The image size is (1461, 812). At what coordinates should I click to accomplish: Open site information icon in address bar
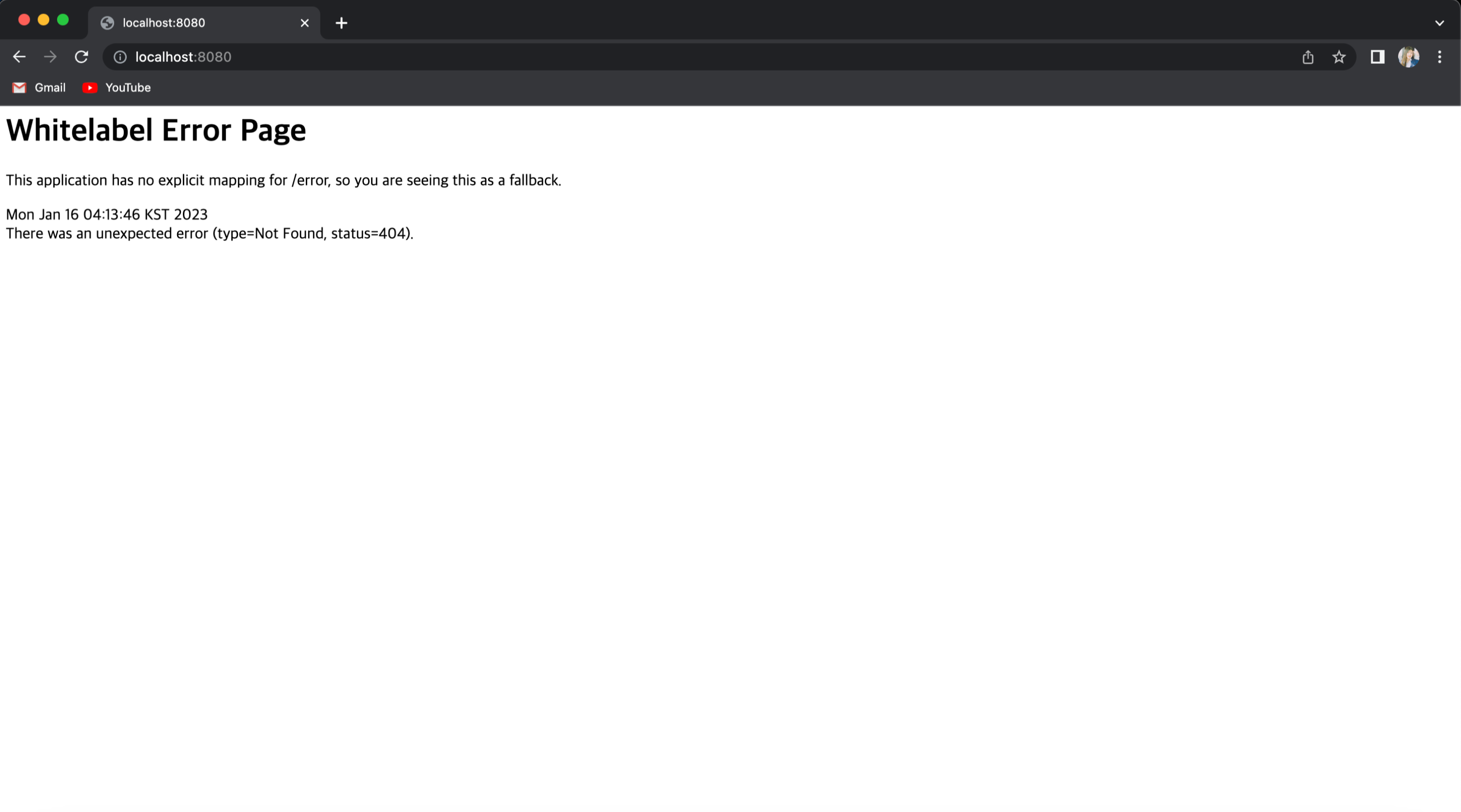[120, 57]
